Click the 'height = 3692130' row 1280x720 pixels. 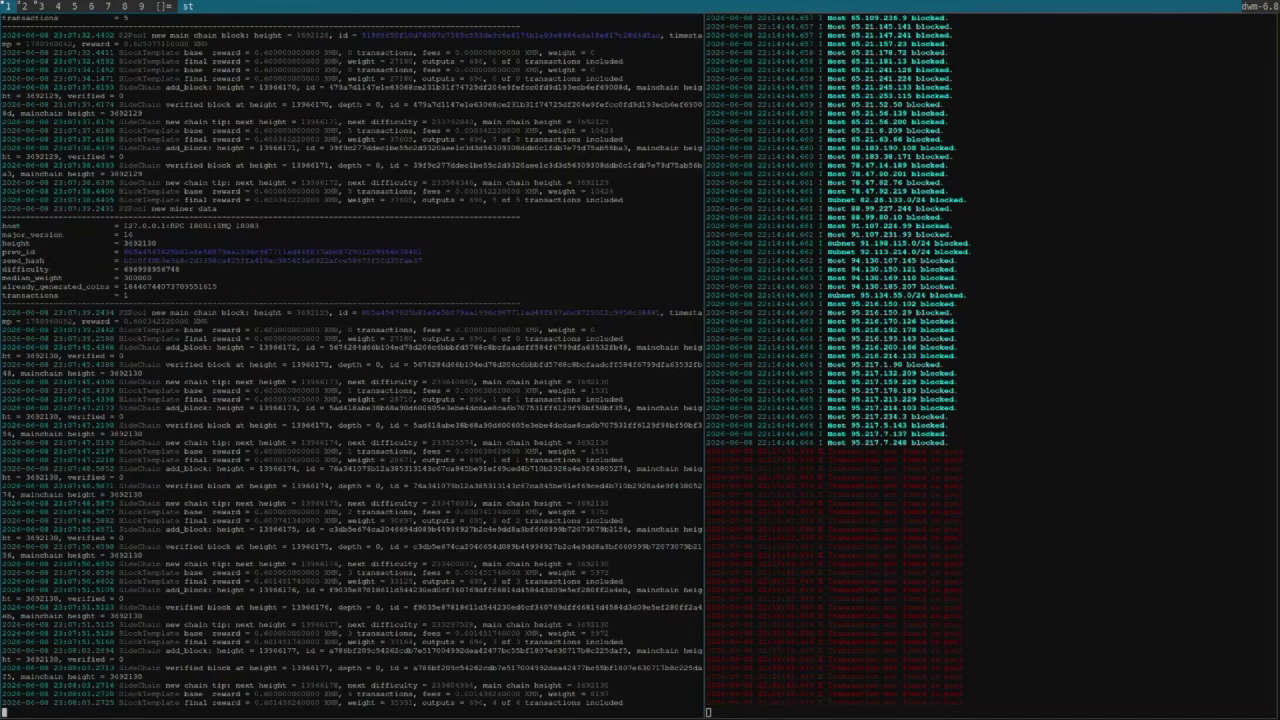click(x=79, y=243)
